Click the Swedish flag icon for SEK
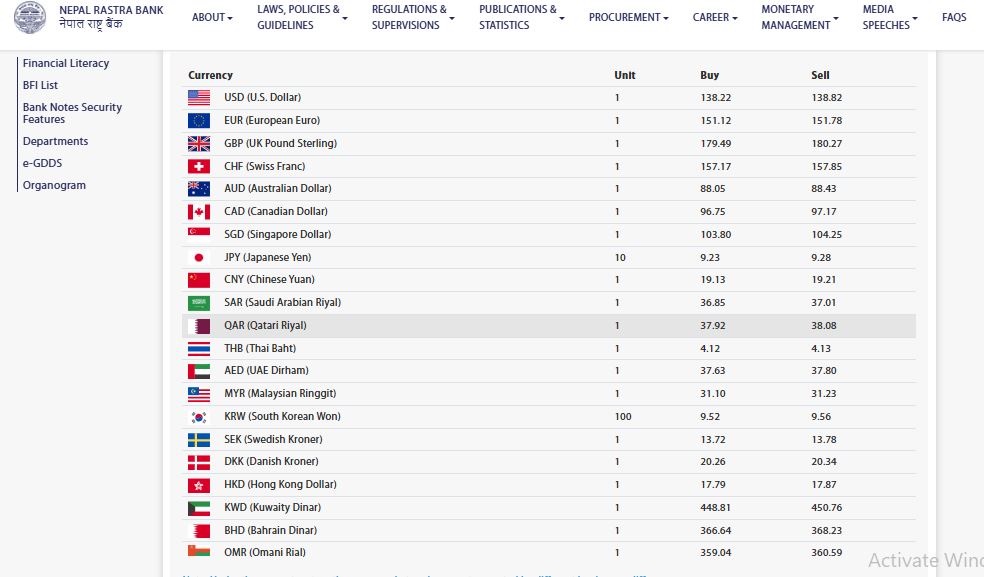 click(199, 439)
